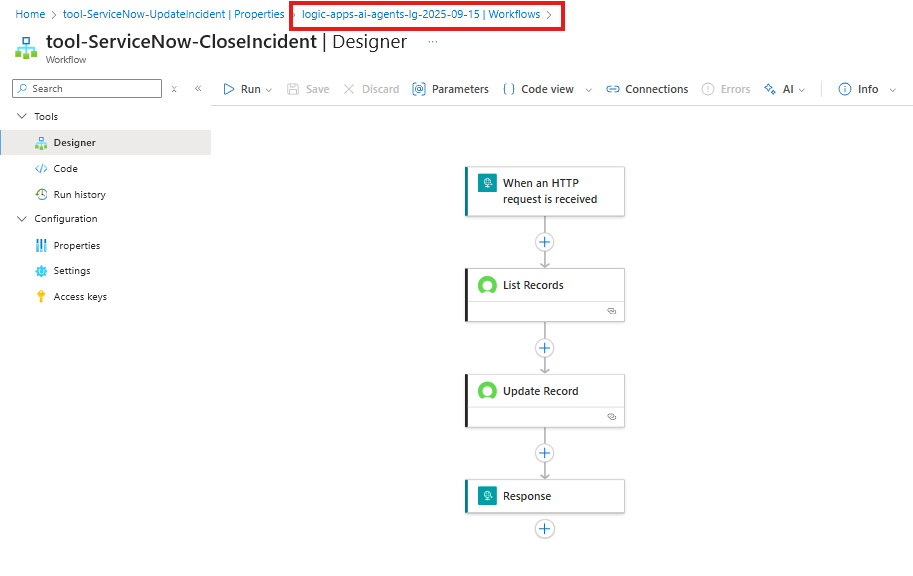Image resolution: width=913 pixels, height=576 pixels.
Task: Select the Properties sidebar item
Action: click(x=76, y=246)
